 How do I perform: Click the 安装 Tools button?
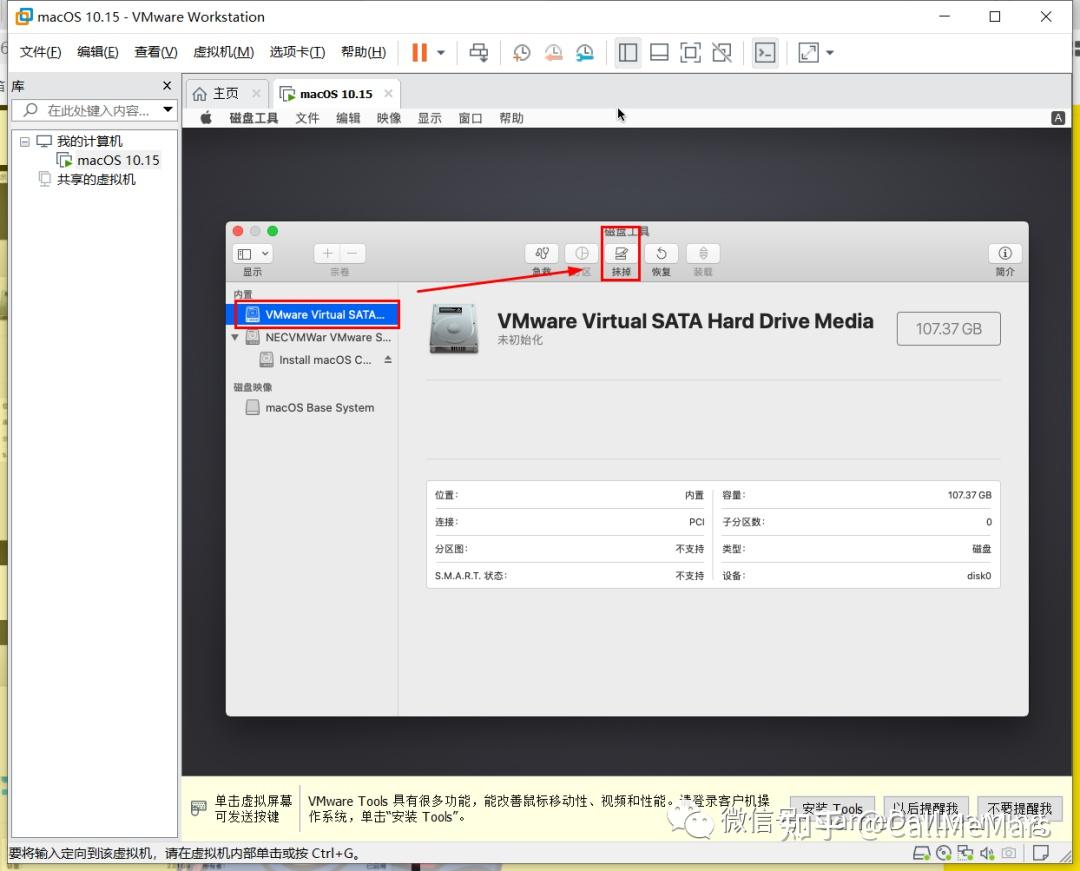click(832, 808)
